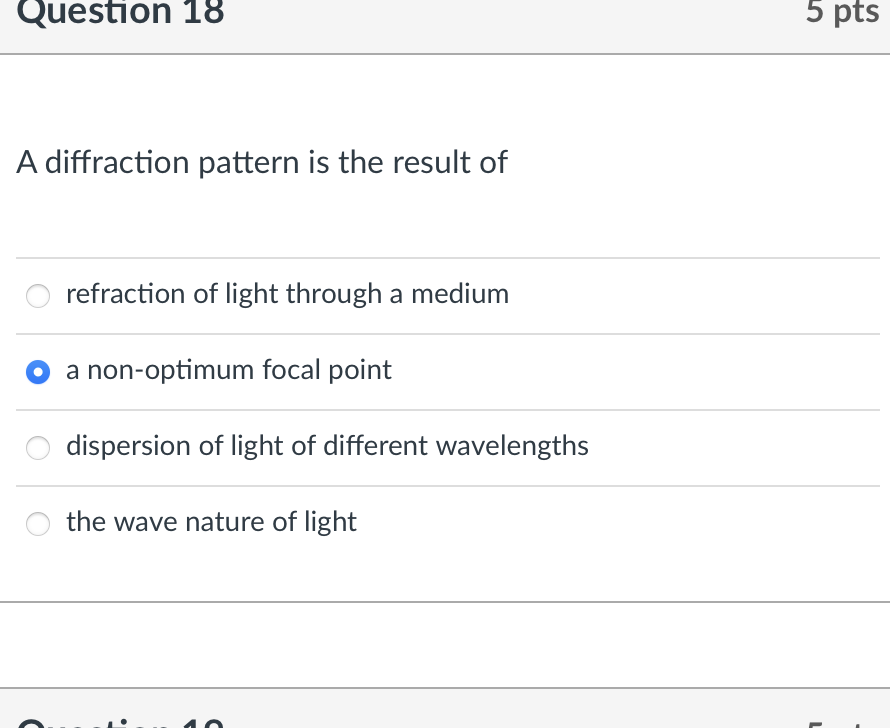Click the dark gray Question 18 title bar
Viewport: 890px width, 728px height.
(445, 13)
